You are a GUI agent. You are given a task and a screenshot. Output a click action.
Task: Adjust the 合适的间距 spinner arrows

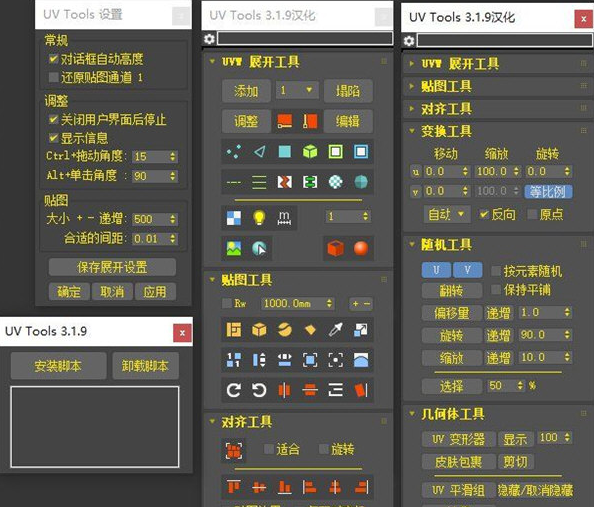point(173,238)
